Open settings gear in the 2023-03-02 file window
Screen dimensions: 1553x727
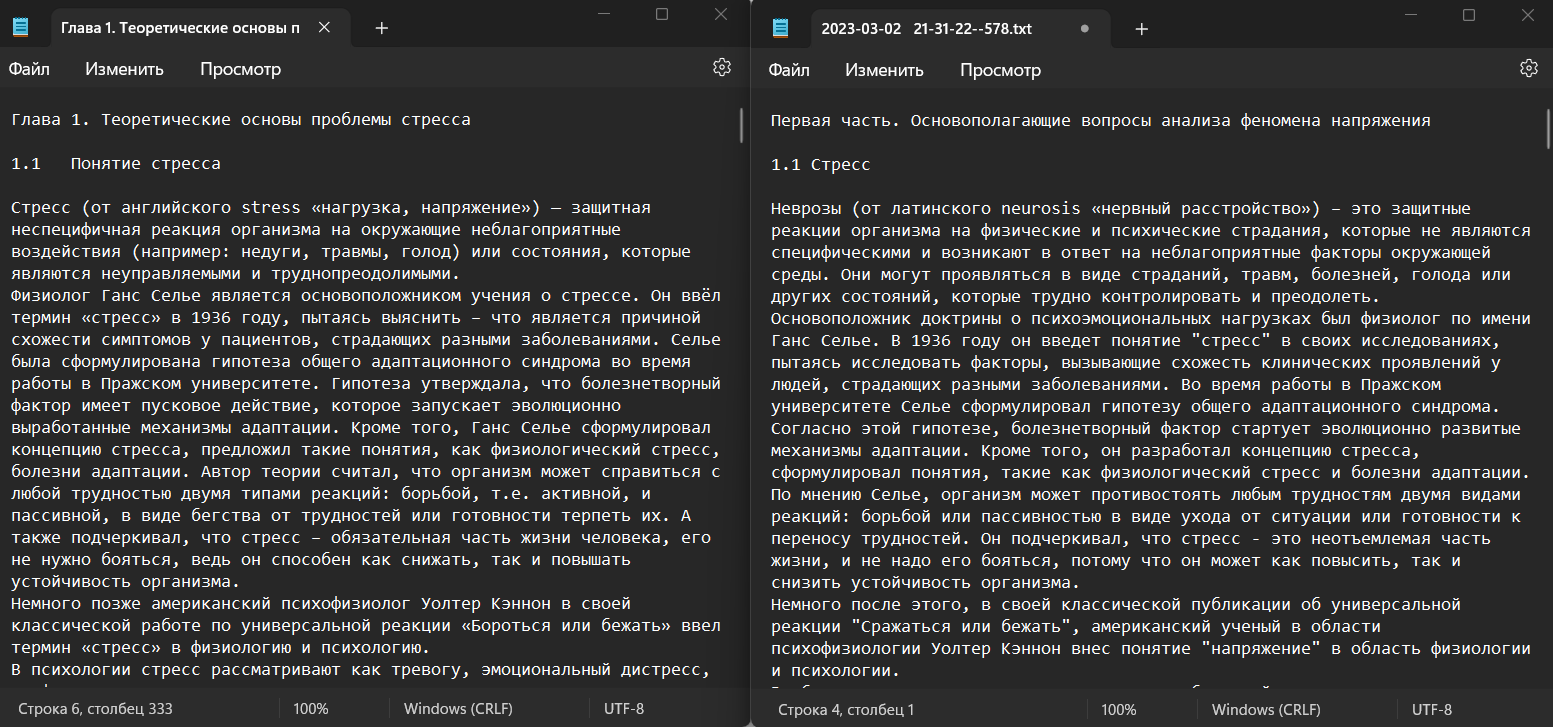pyautogui.click(x=1528, y=68)
